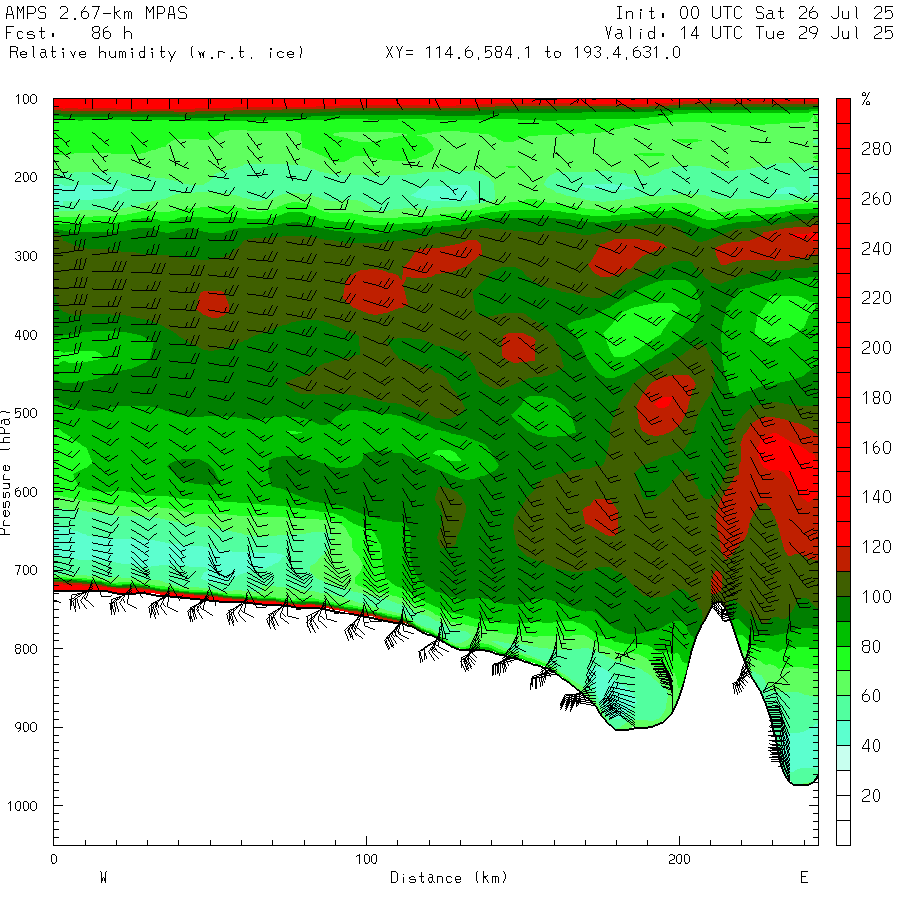Viewport: 900px width, 900px height.
Task: Click the 500 pressure axis label
Action: [x=26, y=413]
